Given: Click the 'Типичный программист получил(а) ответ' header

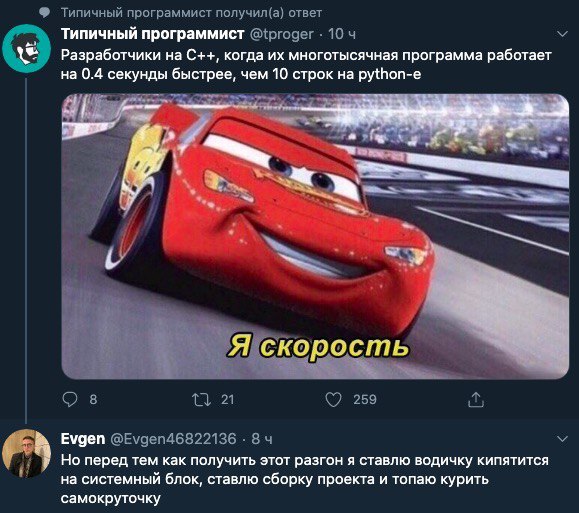Looking at the screenshot, I should tap(191, 13).
